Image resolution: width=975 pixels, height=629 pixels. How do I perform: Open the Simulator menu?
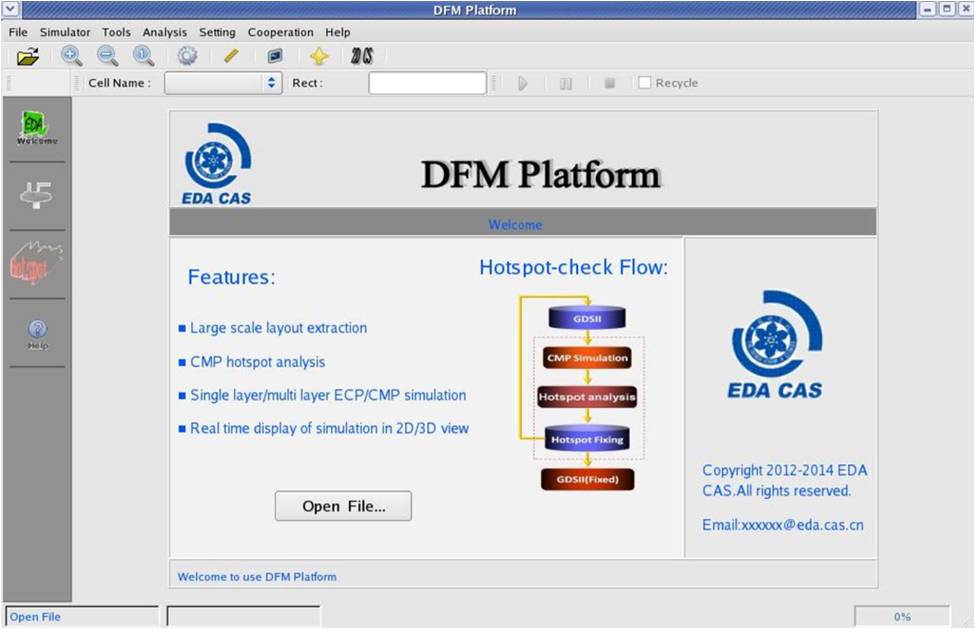click(x=65, y=32)
